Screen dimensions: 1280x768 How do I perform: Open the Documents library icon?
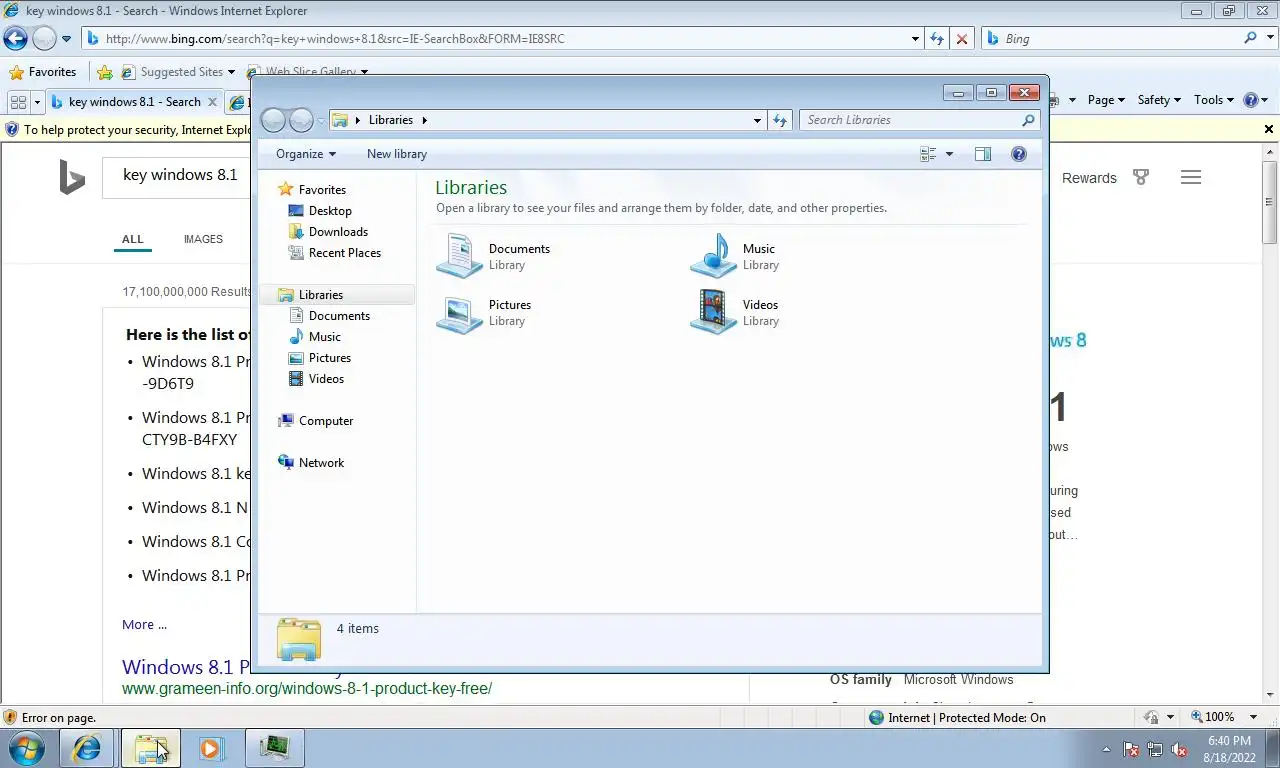(x=460, y=256)
